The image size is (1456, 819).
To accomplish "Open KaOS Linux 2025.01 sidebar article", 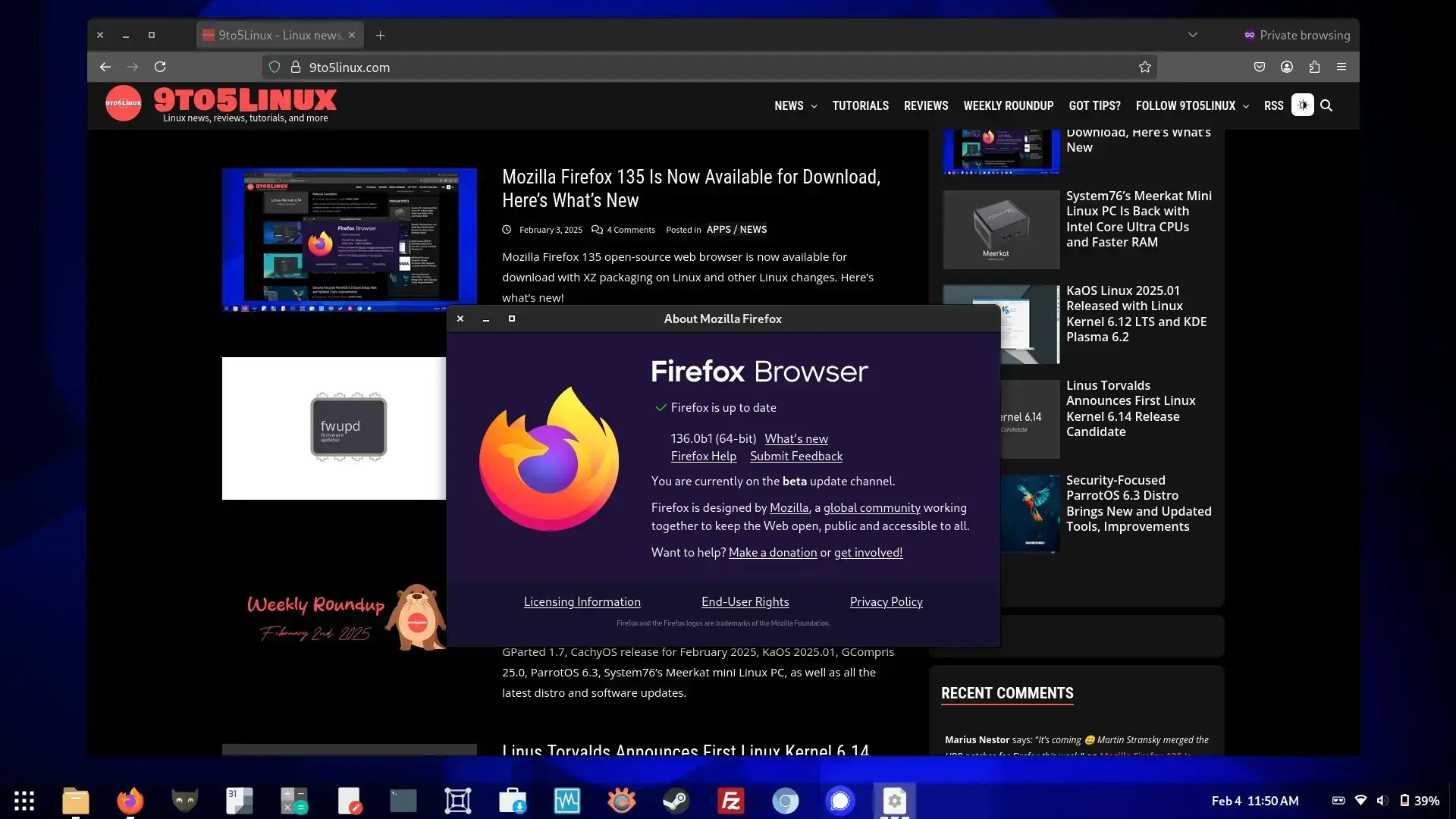I will point(1136,314).
